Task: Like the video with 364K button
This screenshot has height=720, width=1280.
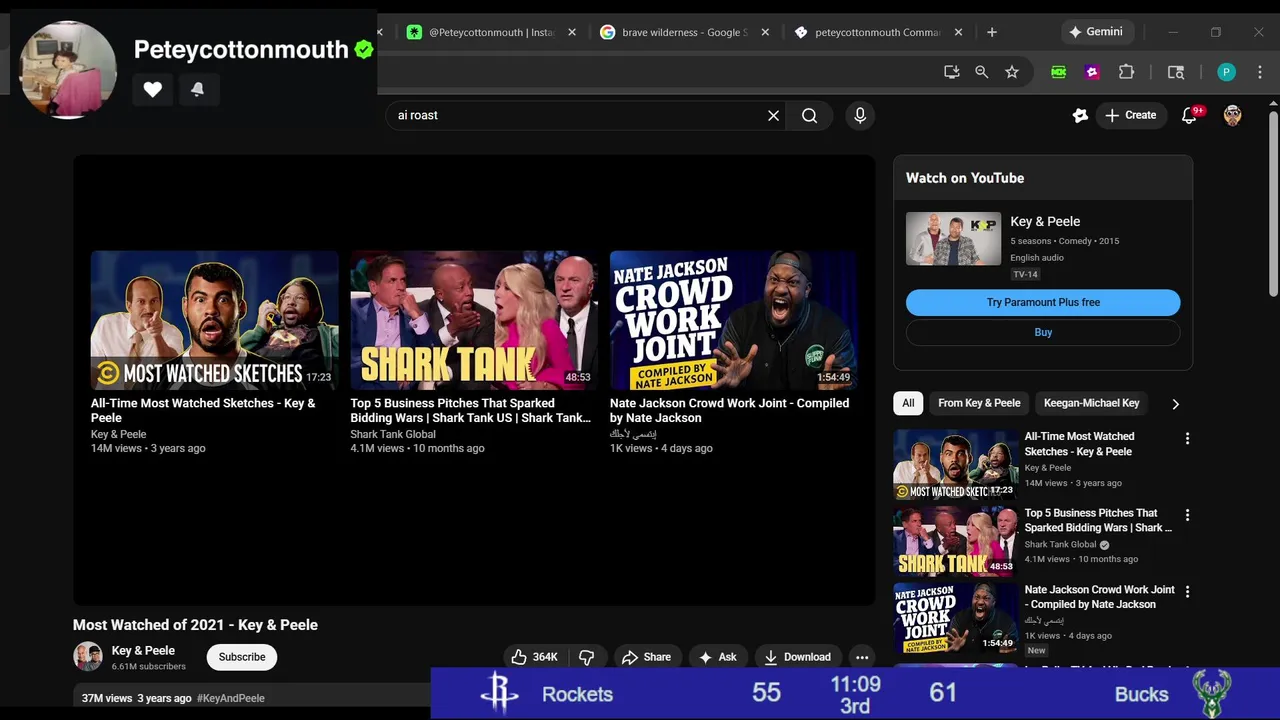Action: coord(534,657)
